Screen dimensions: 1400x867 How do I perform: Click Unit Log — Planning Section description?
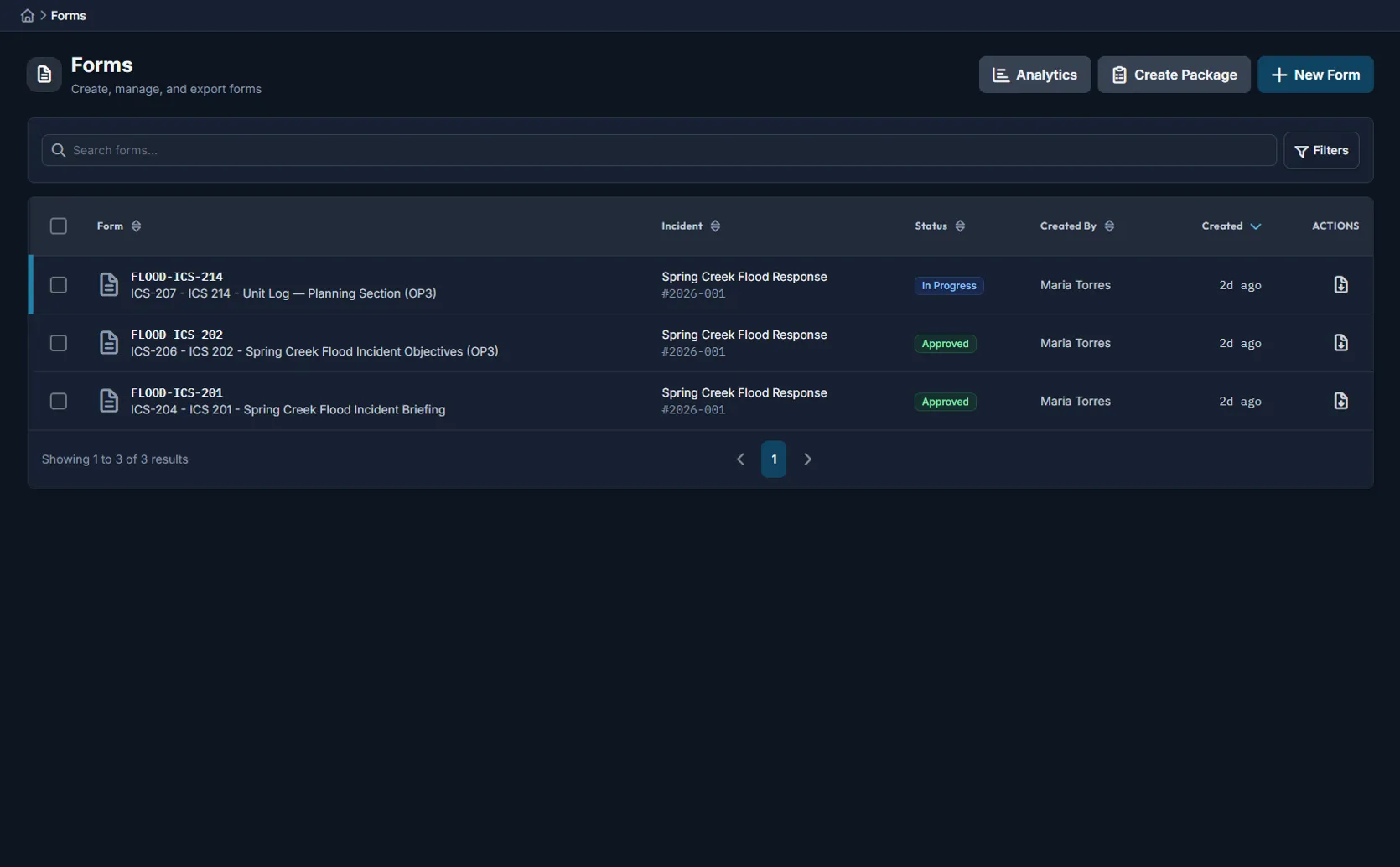[283, 293]
